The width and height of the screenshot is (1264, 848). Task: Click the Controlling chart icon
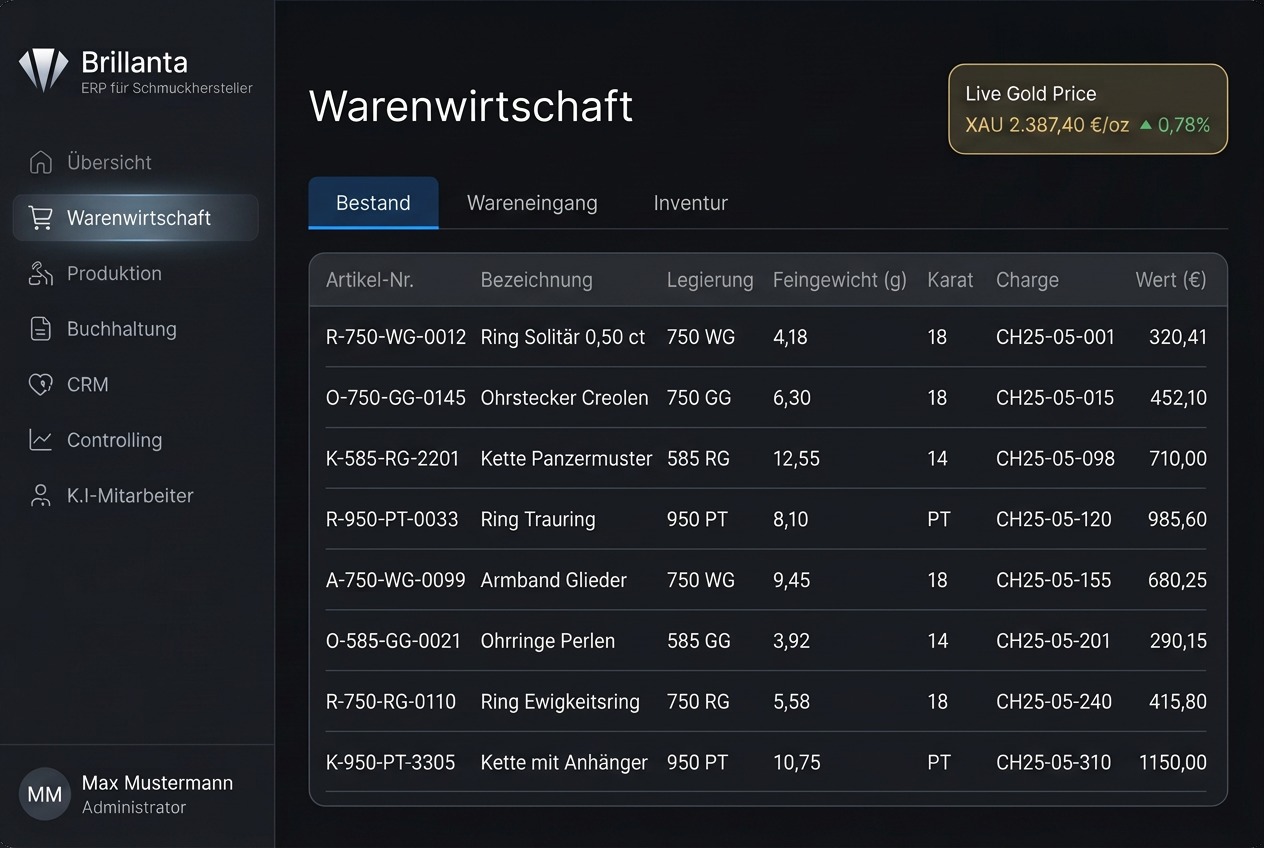(x=41, y=440)
